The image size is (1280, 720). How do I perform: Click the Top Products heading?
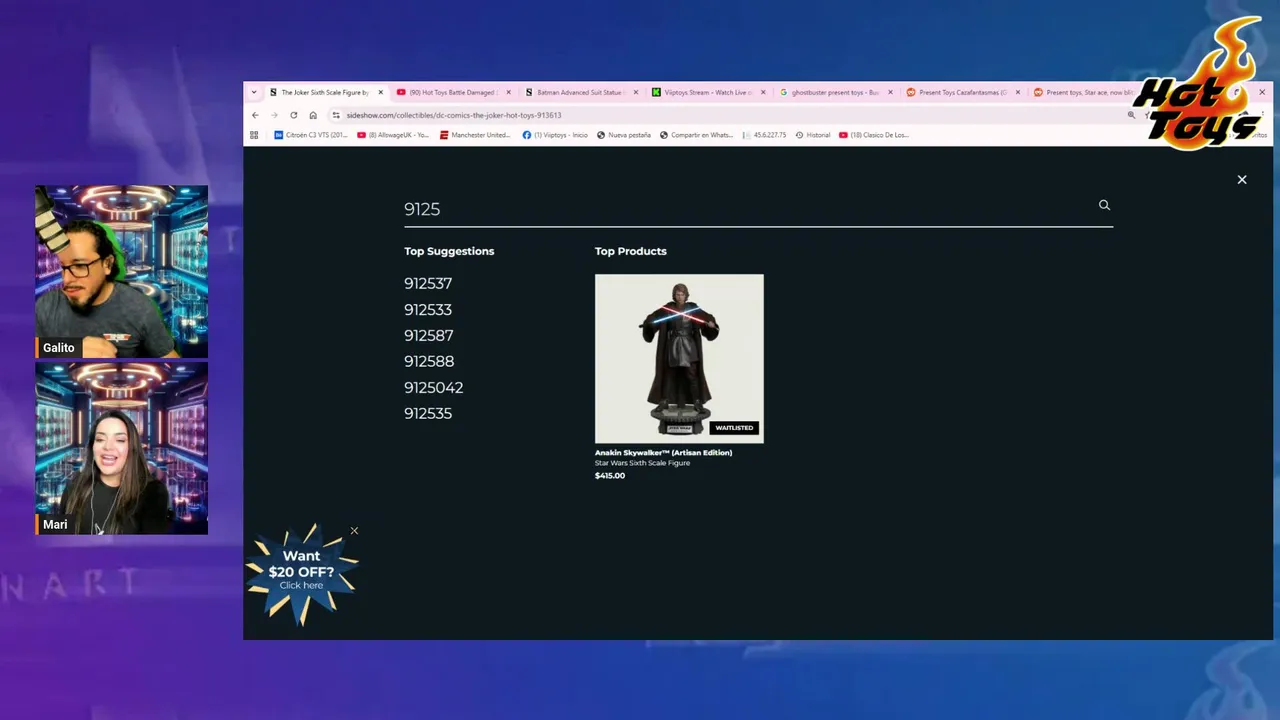coord(630,251)
